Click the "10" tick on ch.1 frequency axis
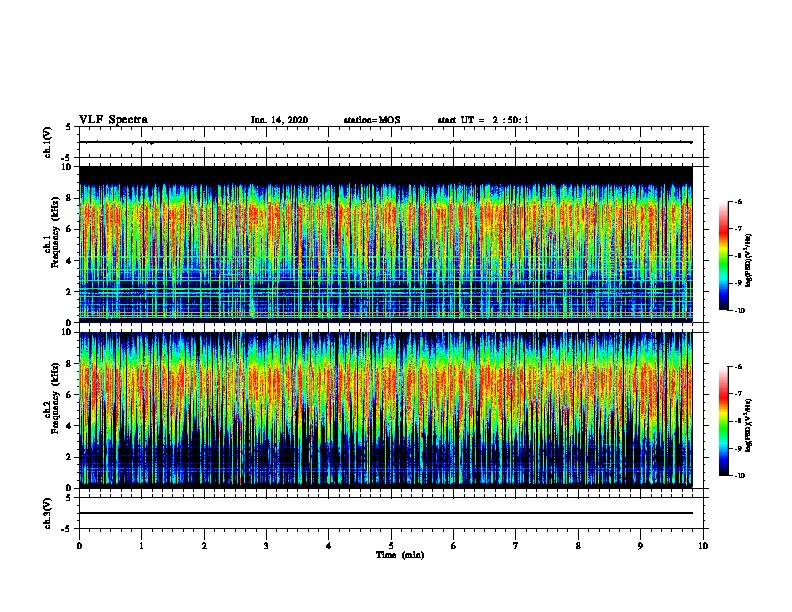 coord(66,167)
